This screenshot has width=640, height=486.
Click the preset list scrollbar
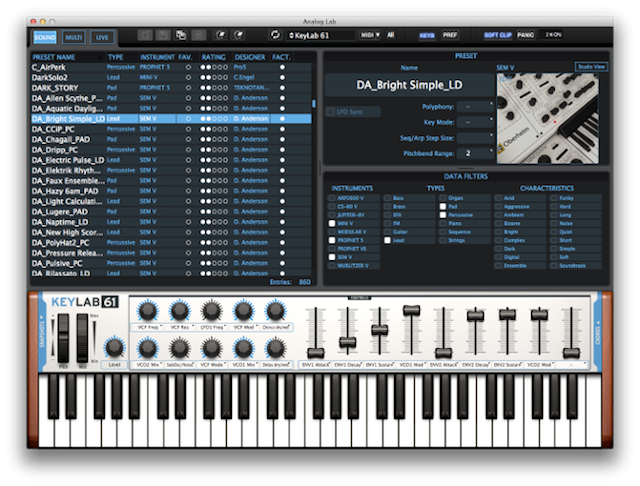point(313,104)
